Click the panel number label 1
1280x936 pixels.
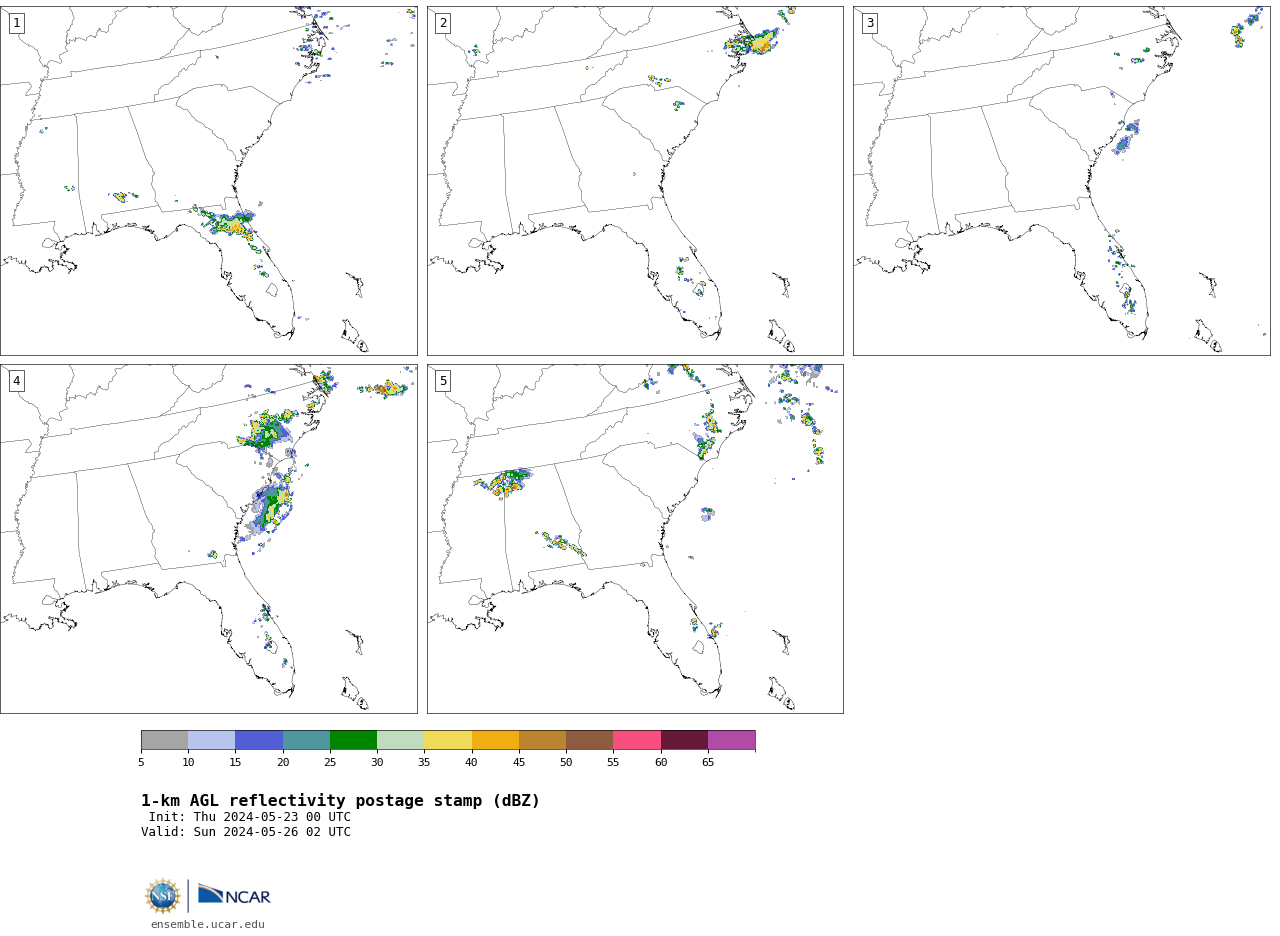tap(16, 23)
